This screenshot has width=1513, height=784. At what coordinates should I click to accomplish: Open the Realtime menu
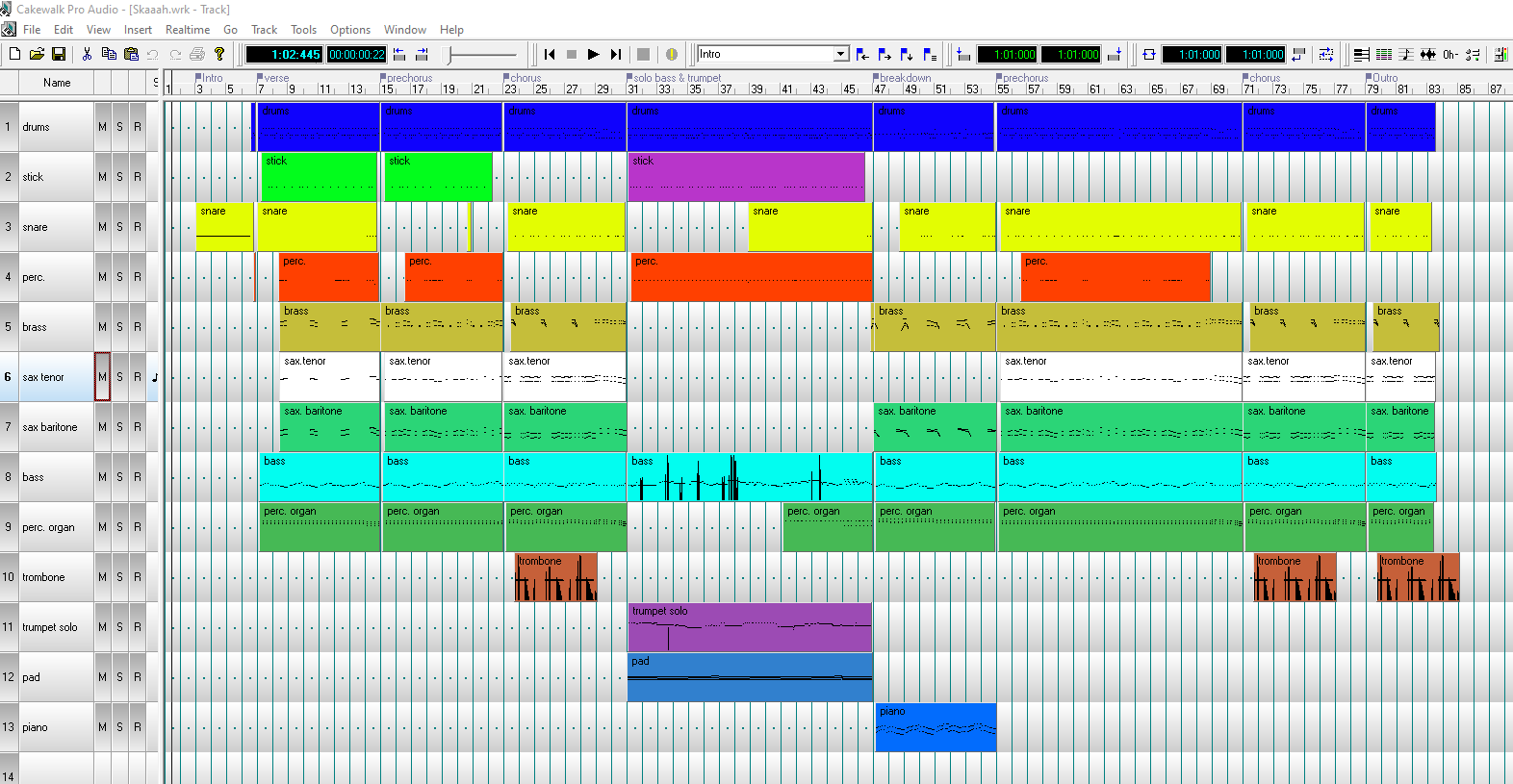(188, 30)
